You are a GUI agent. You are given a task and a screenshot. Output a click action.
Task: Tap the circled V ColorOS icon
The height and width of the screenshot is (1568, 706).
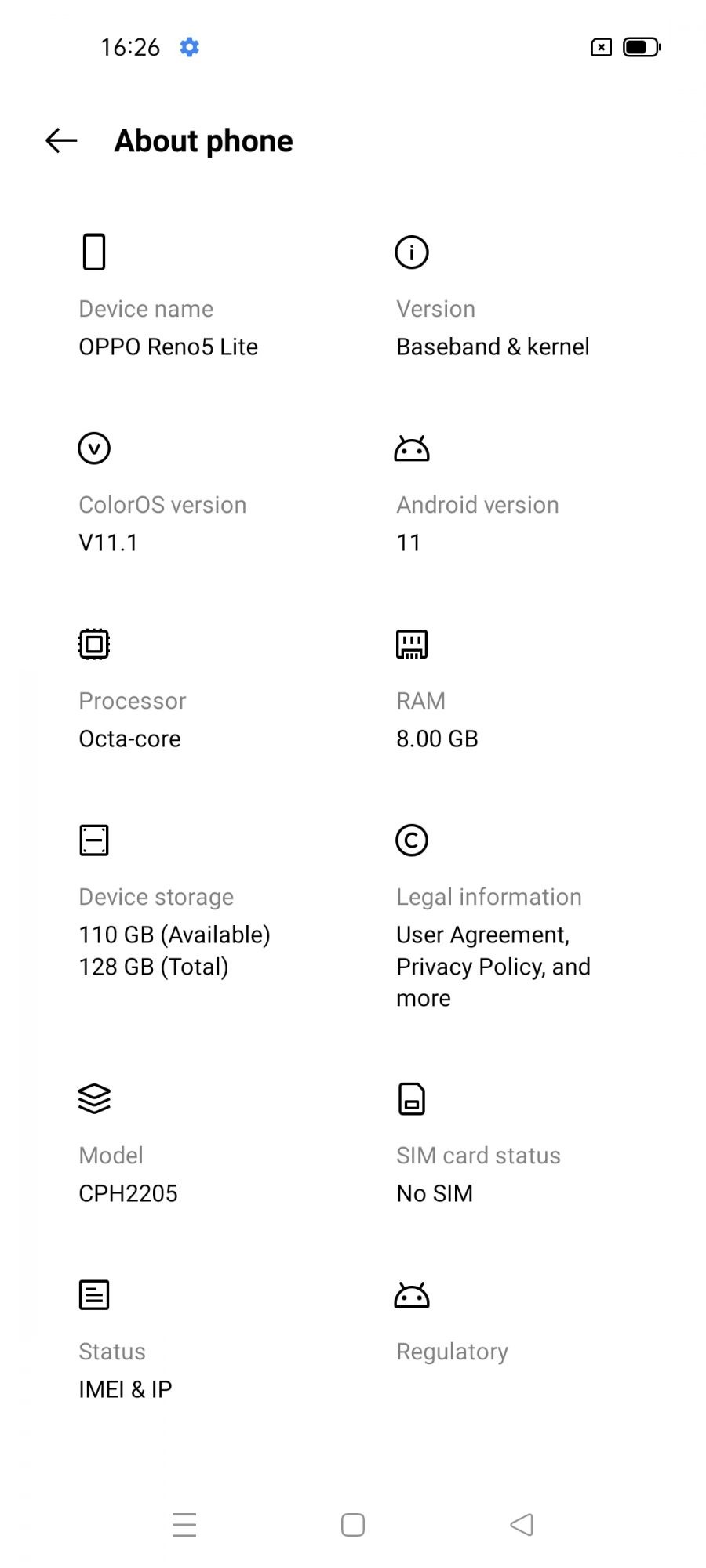pos(94,448)
